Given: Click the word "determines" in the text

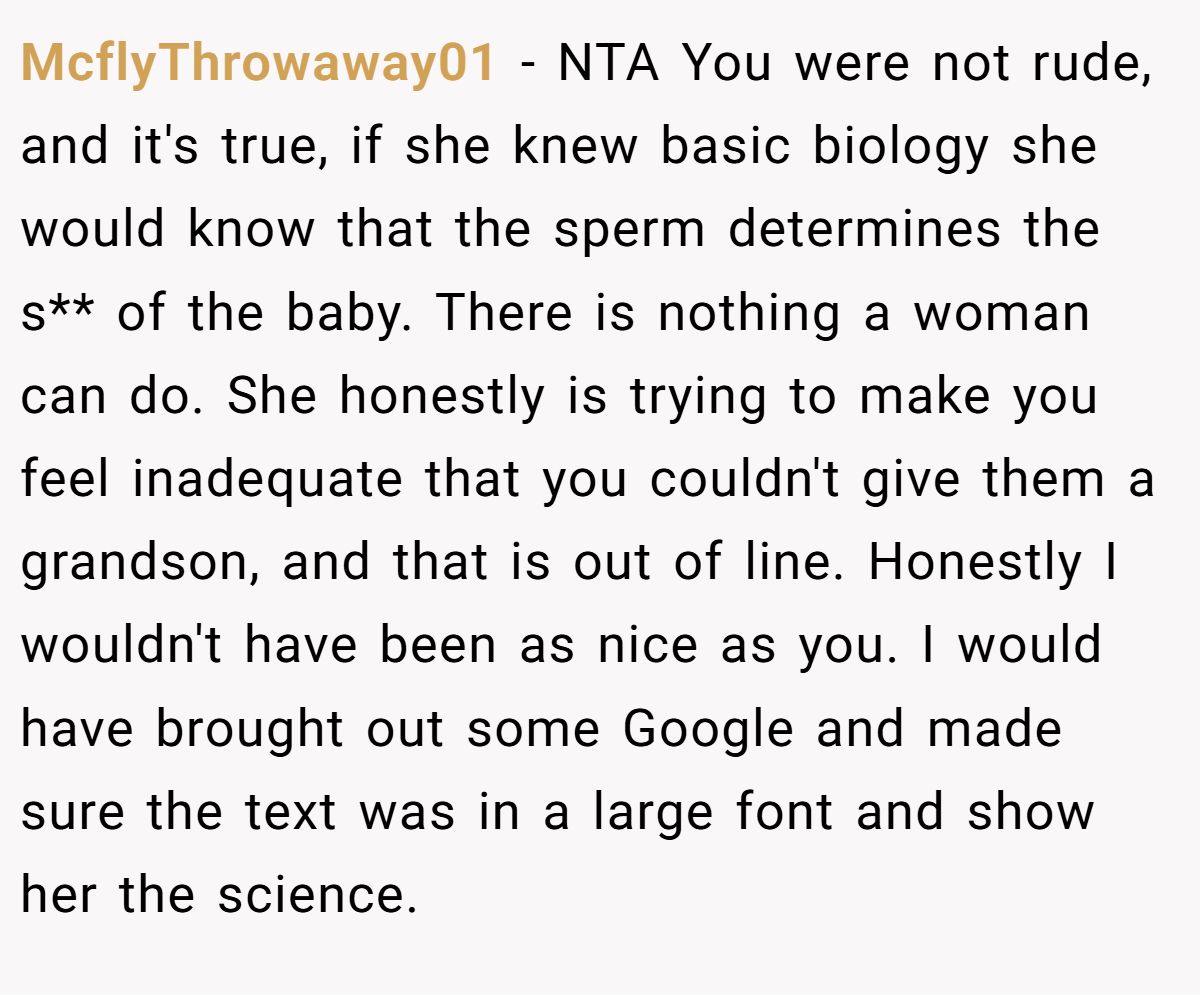Looking at the screenshot, I should [x=864, y=230].
